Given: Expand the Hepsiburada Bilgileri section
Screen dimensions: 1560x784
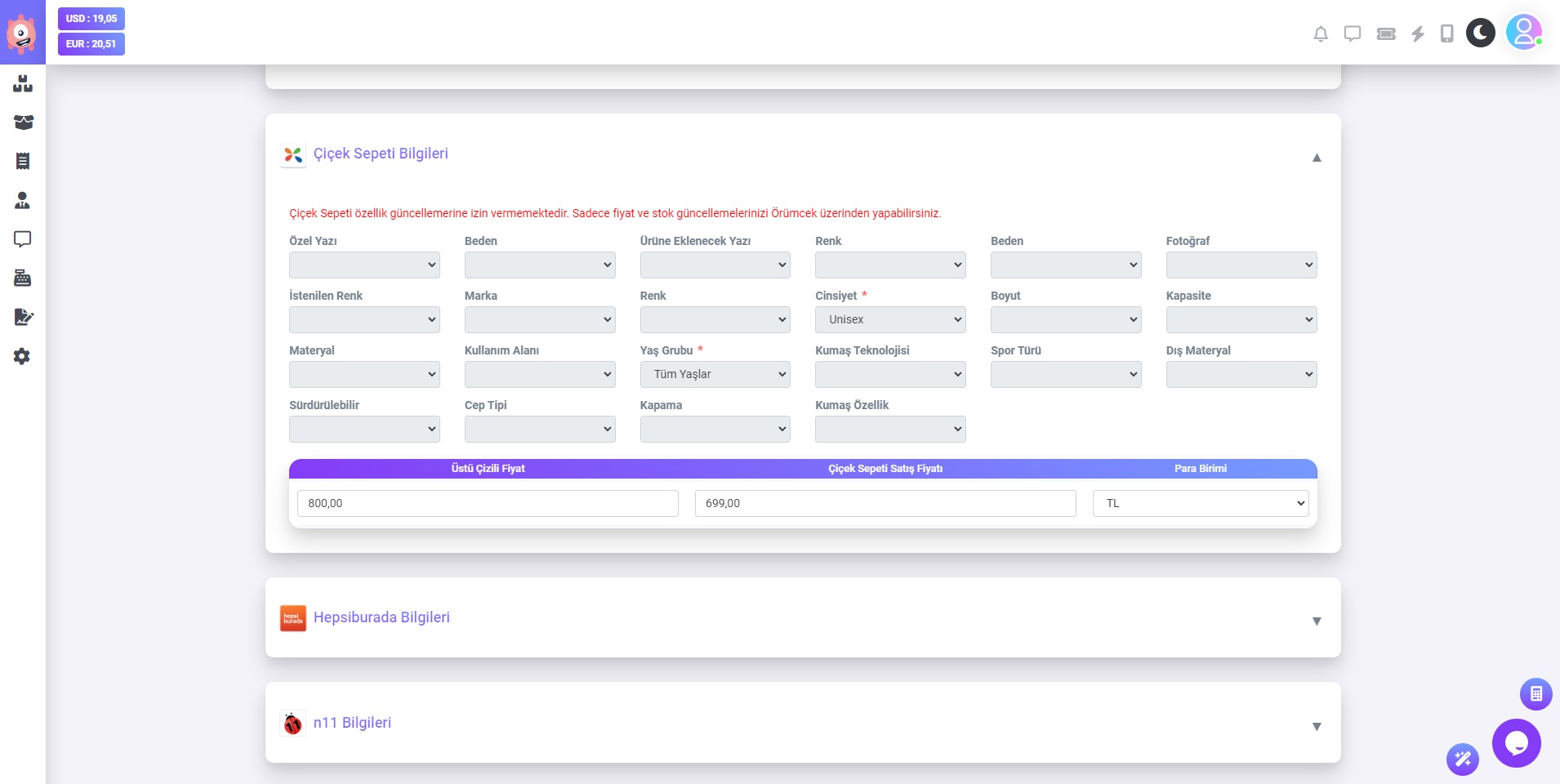Looking at the screenshot, I should click(1316, 621).
